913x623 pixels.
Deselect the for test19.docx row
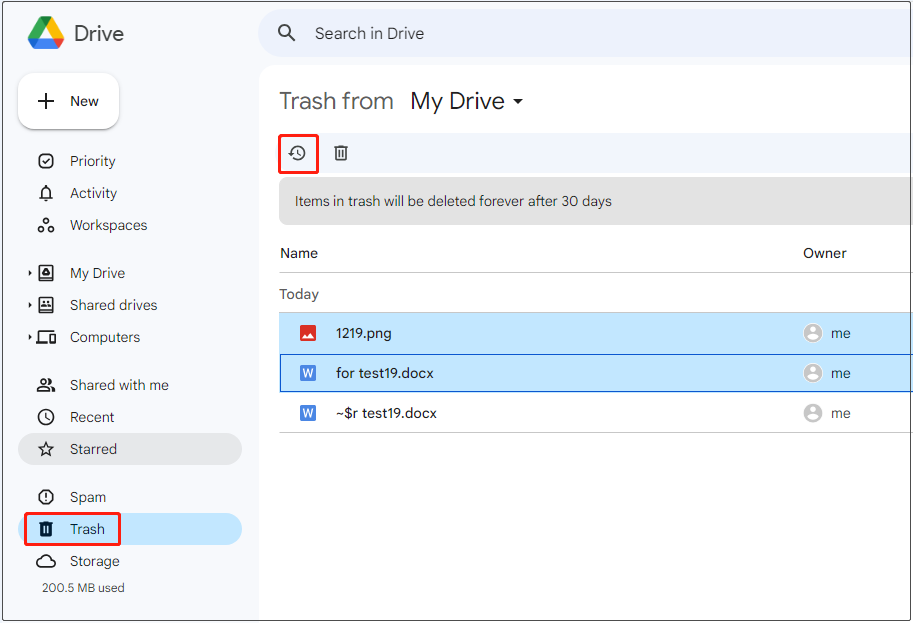point(500,372)
